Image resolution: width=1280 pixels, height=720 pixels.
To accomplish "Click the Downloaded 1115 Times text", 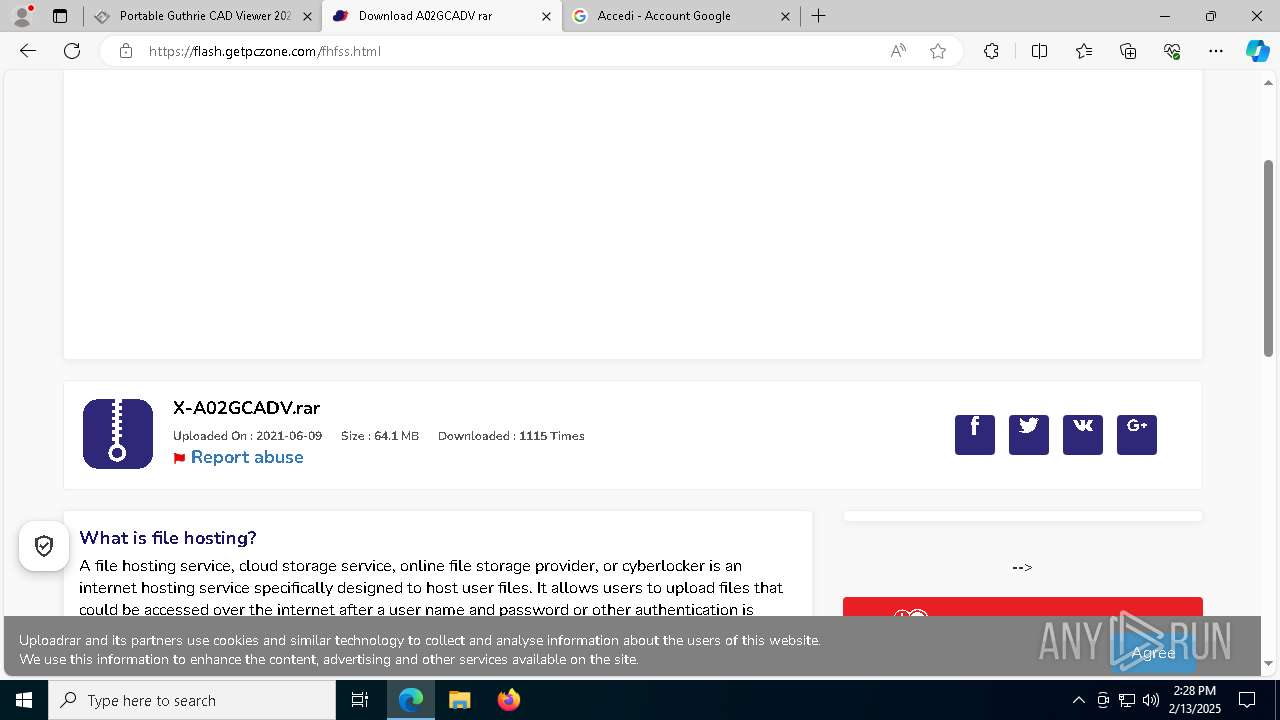I will tap(511, 436).
